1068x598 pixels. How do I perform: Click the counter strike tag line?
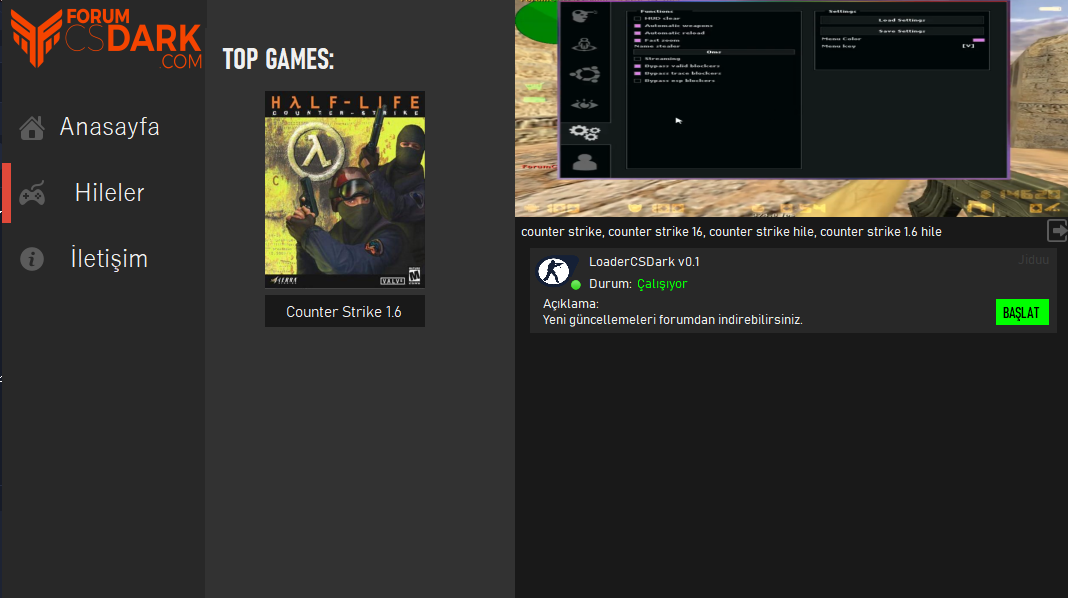732,232
